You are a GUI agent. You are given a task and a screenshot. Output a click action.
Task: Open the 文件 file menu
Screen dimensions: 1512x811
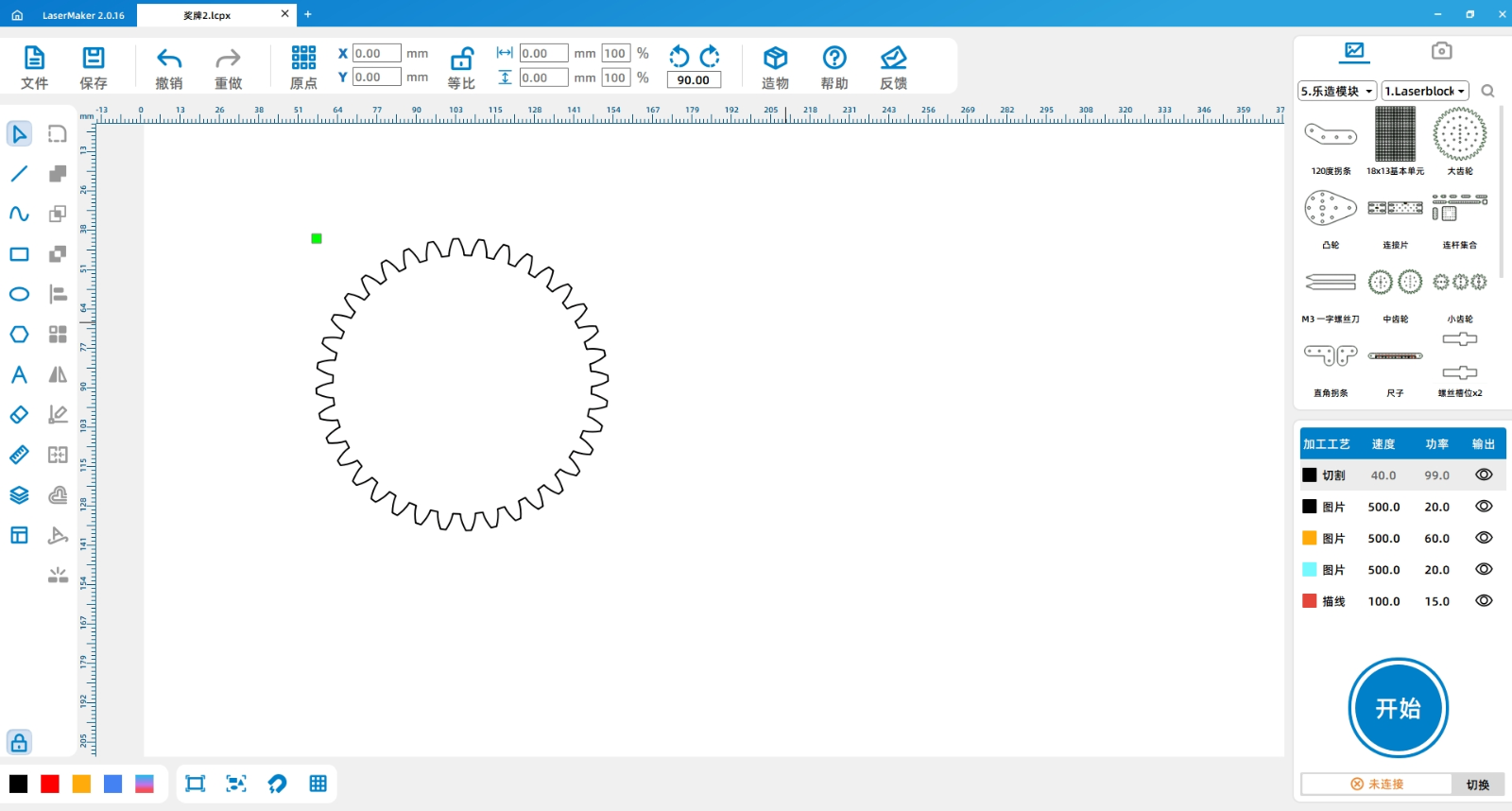coord(34,68)
